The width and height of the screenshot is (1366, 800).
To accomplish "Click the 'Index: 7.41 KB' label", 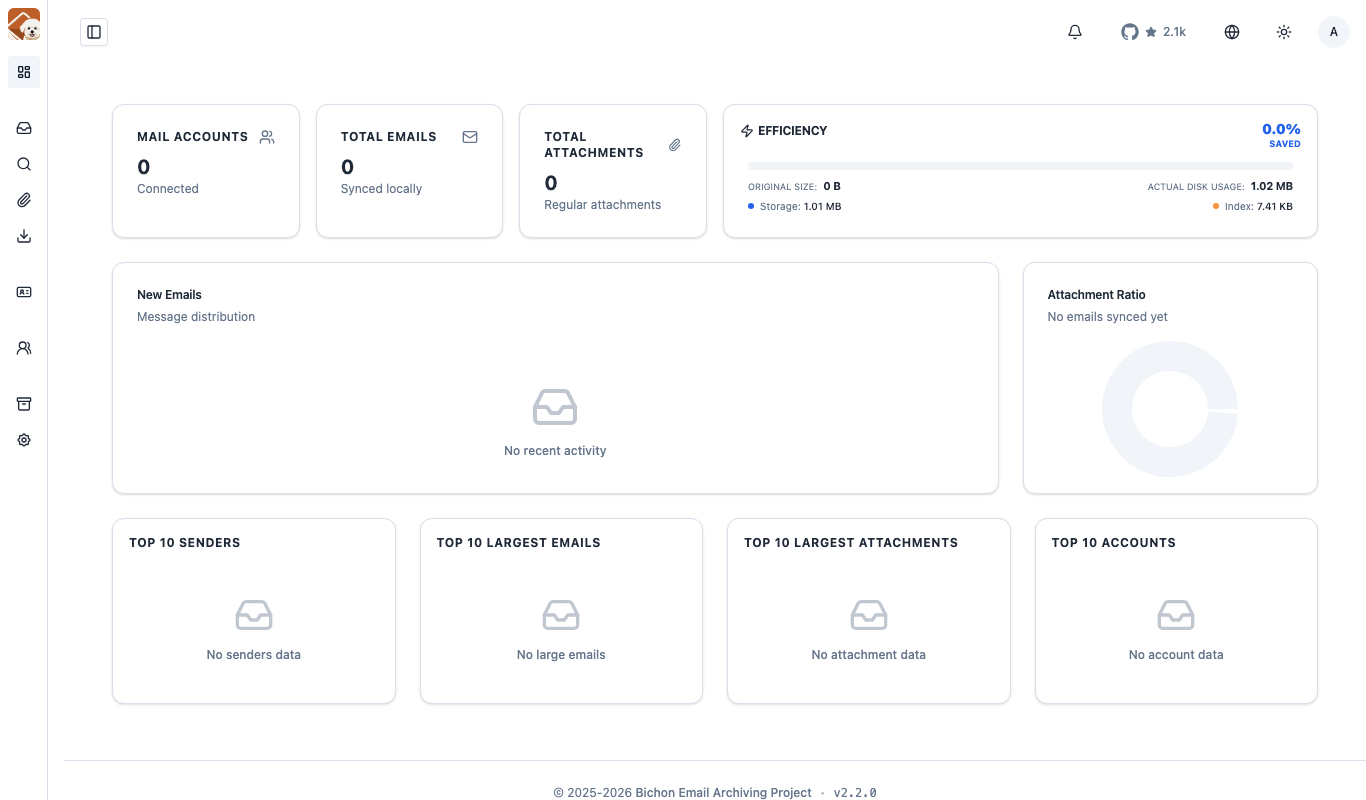I will pos(1253,207).
